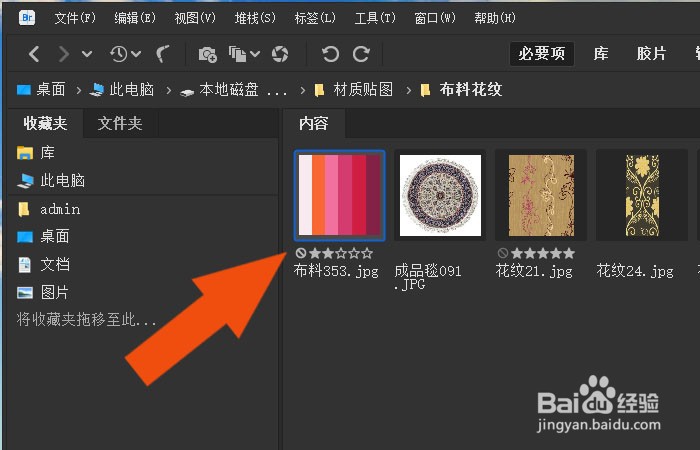The image size is (700, 450).
Task: Select the 收藏夹 tab
Action: [46, 123]
